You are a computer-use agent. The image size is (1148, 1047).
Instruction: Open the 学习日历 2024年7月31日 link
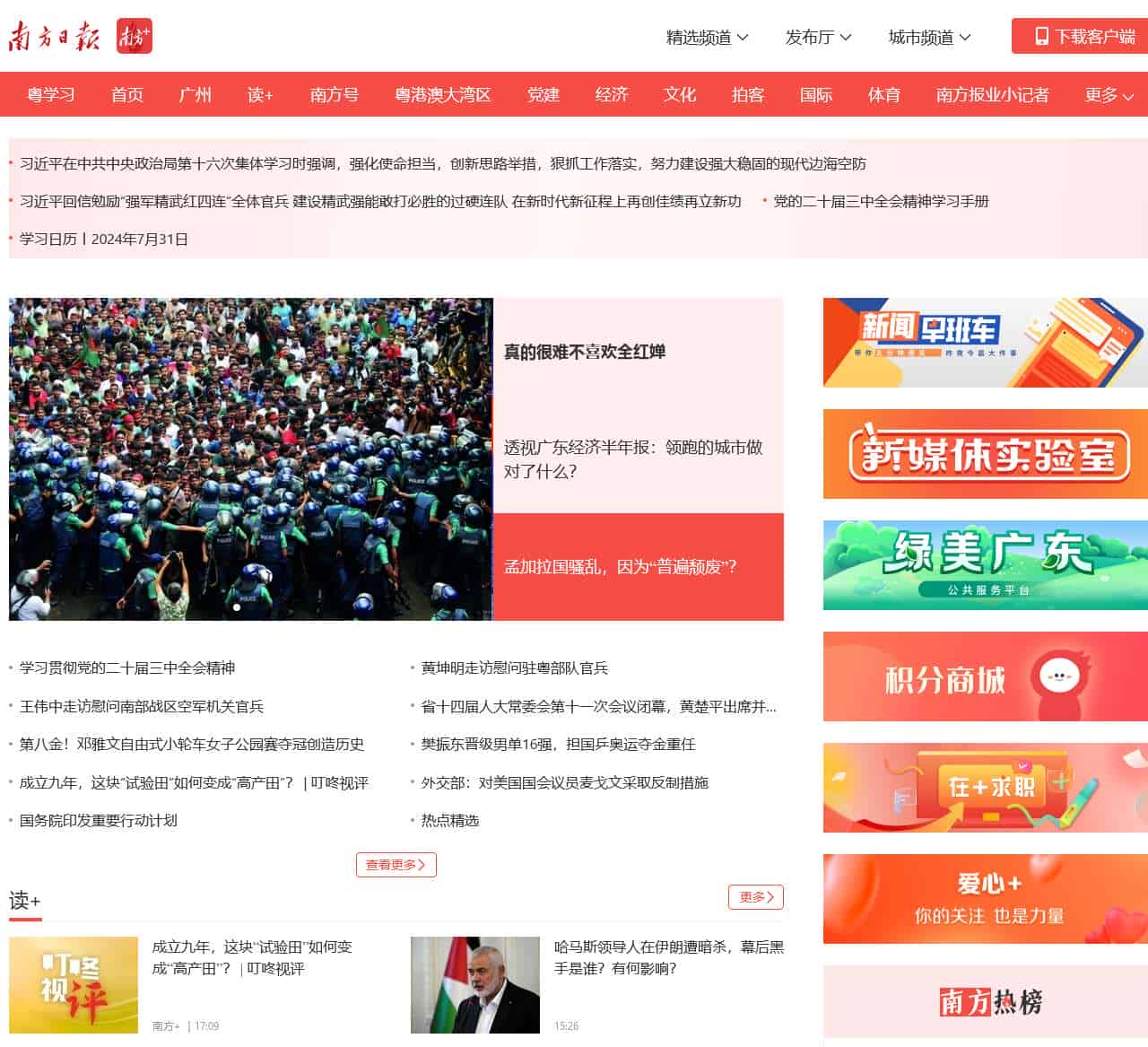(x=103, y=239)
